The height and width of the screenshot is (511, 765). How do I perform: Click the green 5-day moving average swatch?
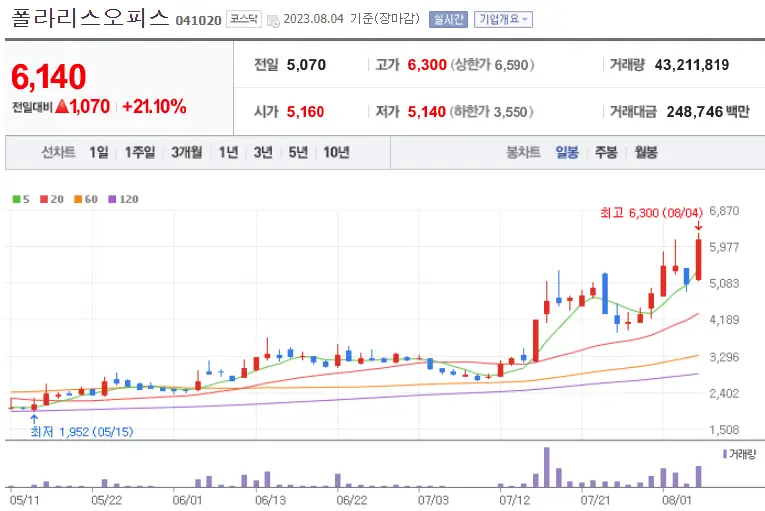(x=17, y=199)
